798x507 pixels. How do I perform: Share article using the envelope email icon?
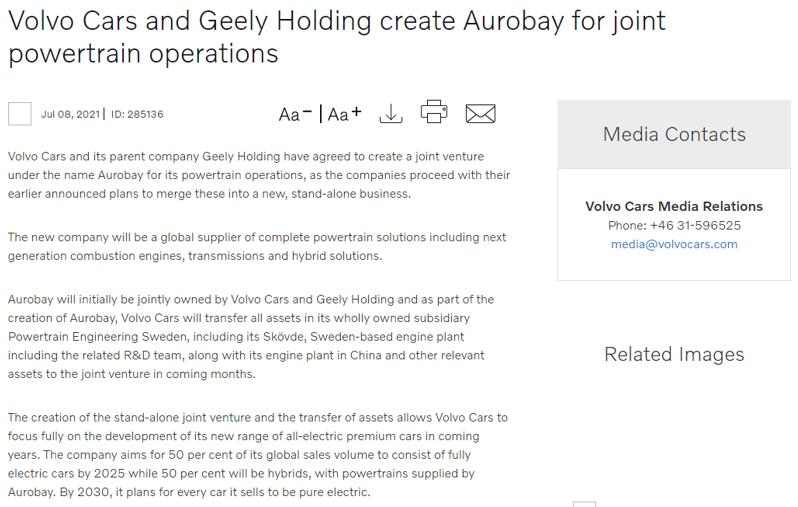[x=480, y=114]
